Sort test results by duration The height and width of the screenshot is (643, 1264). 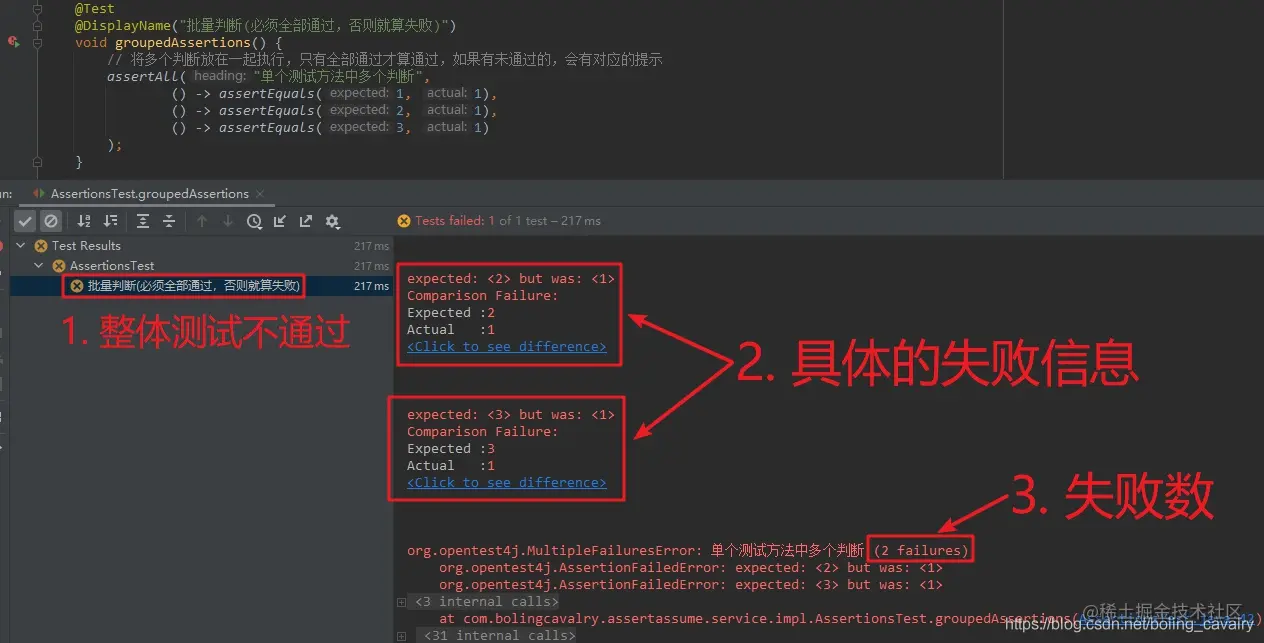[x=110, y=221]
